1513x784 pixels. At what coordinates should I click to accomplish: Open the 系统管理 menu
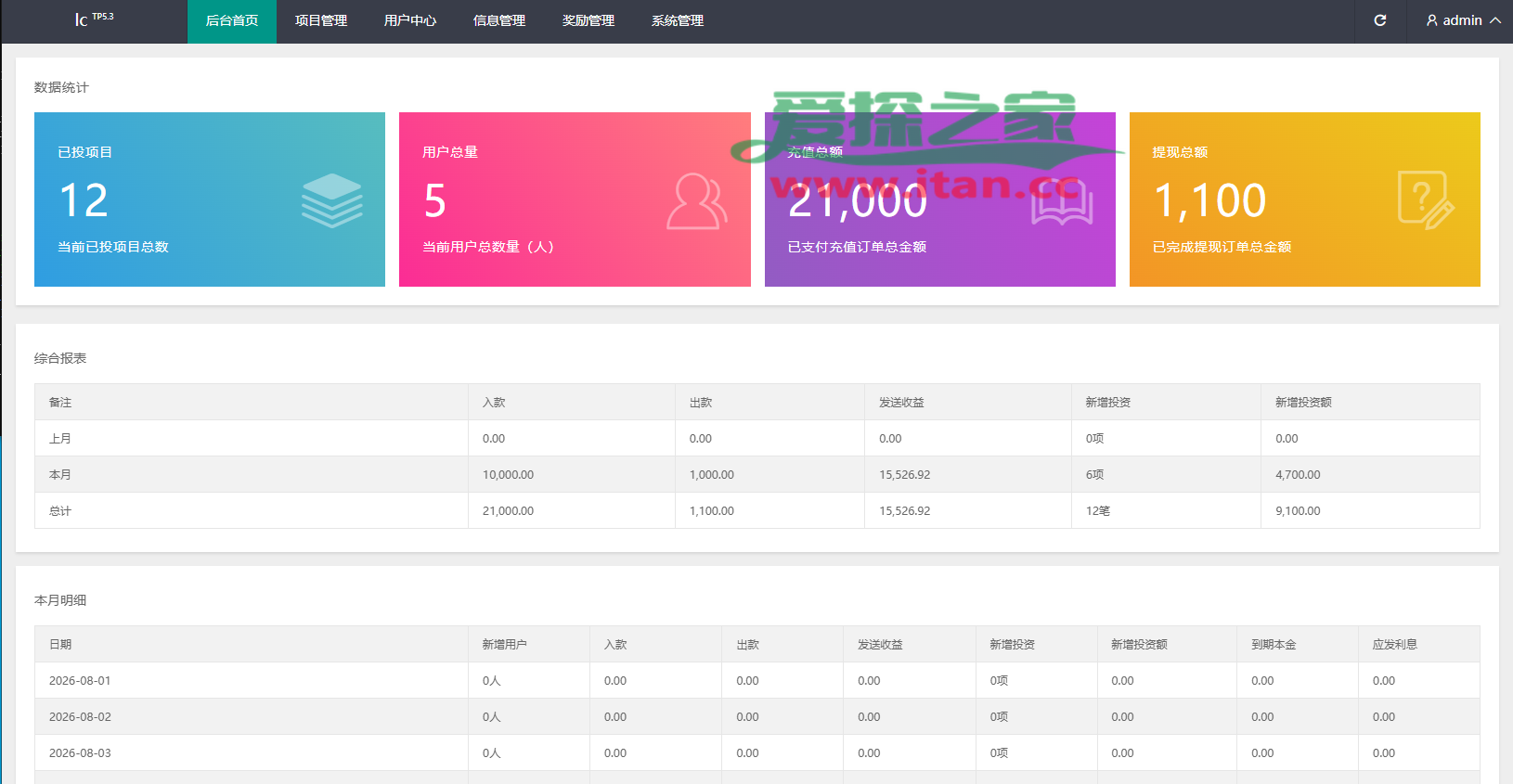pos(678,21)
